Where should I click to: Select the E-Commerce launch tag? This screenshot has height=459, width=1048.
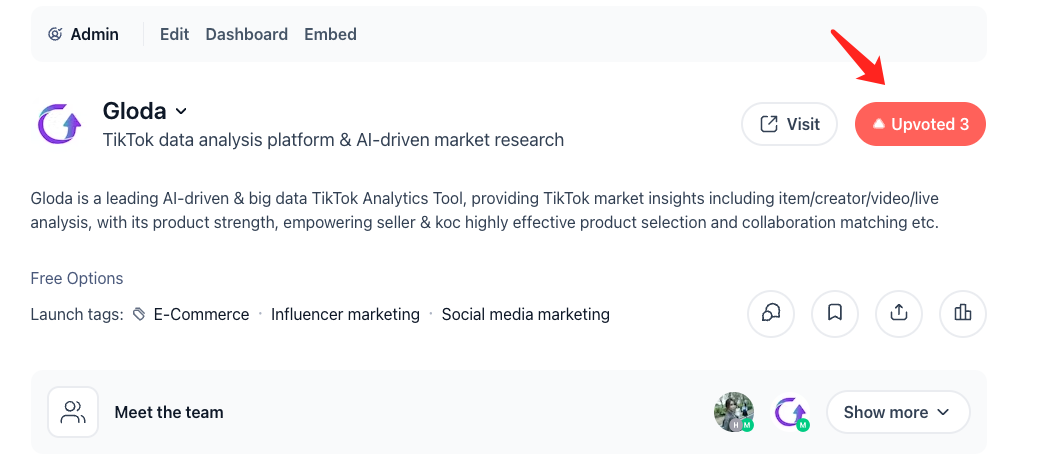pos(201,314)
